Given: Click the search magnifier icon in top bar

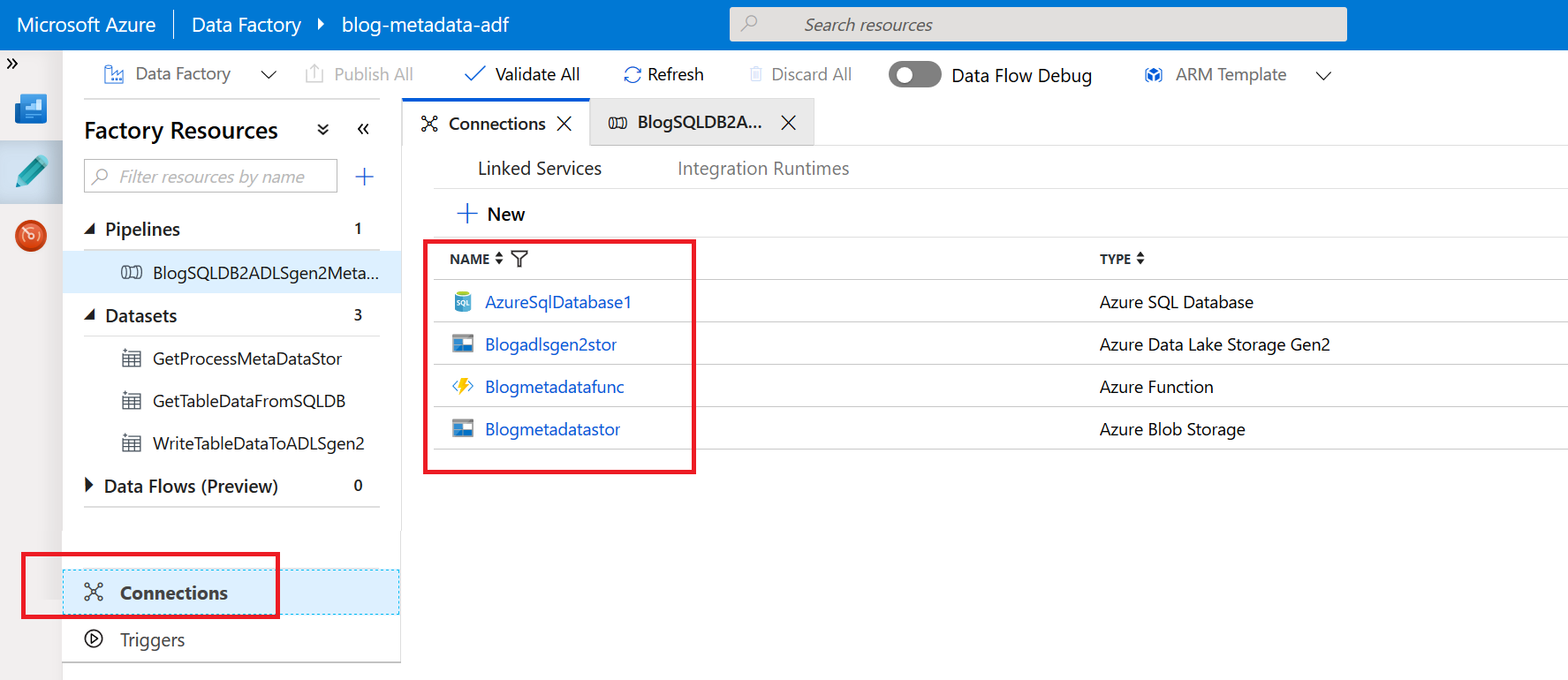Looking at the screenshot, I should (x=749, y=24).
